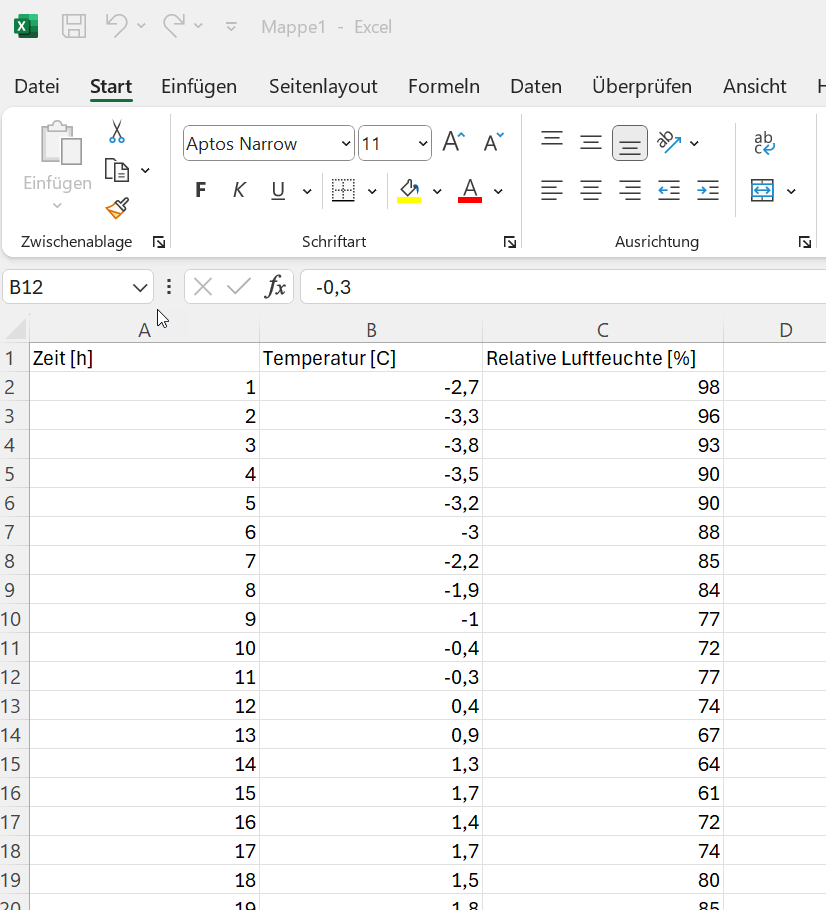The image size is (826, 910).
Task: Click the Excel application logo icon
Action: [26, 27]
